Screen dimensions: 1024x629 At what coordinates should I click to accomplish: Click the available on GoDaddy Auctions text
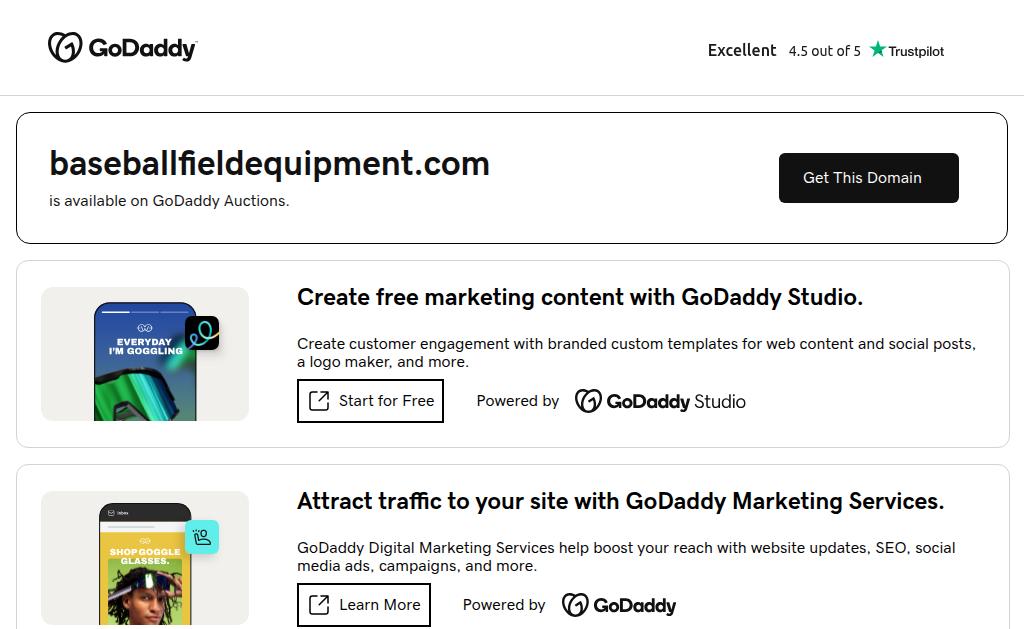169,200
